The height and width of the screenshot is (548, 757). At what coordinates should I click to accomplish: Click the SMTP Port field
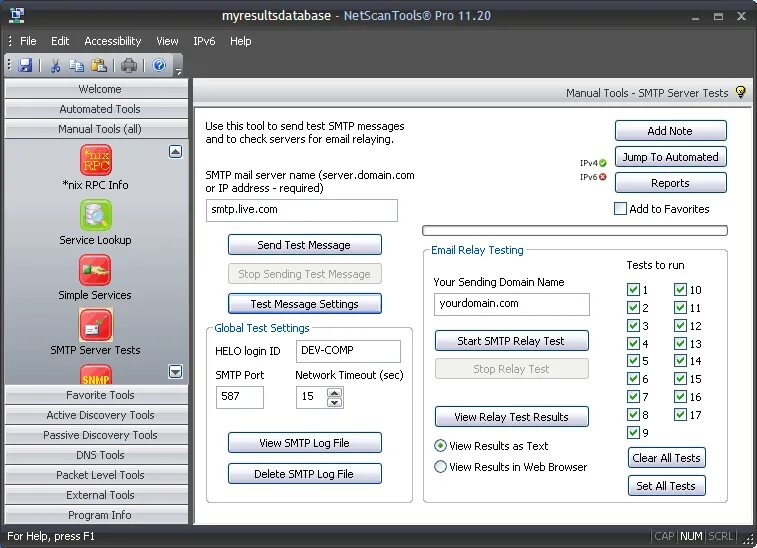(239, 397)
